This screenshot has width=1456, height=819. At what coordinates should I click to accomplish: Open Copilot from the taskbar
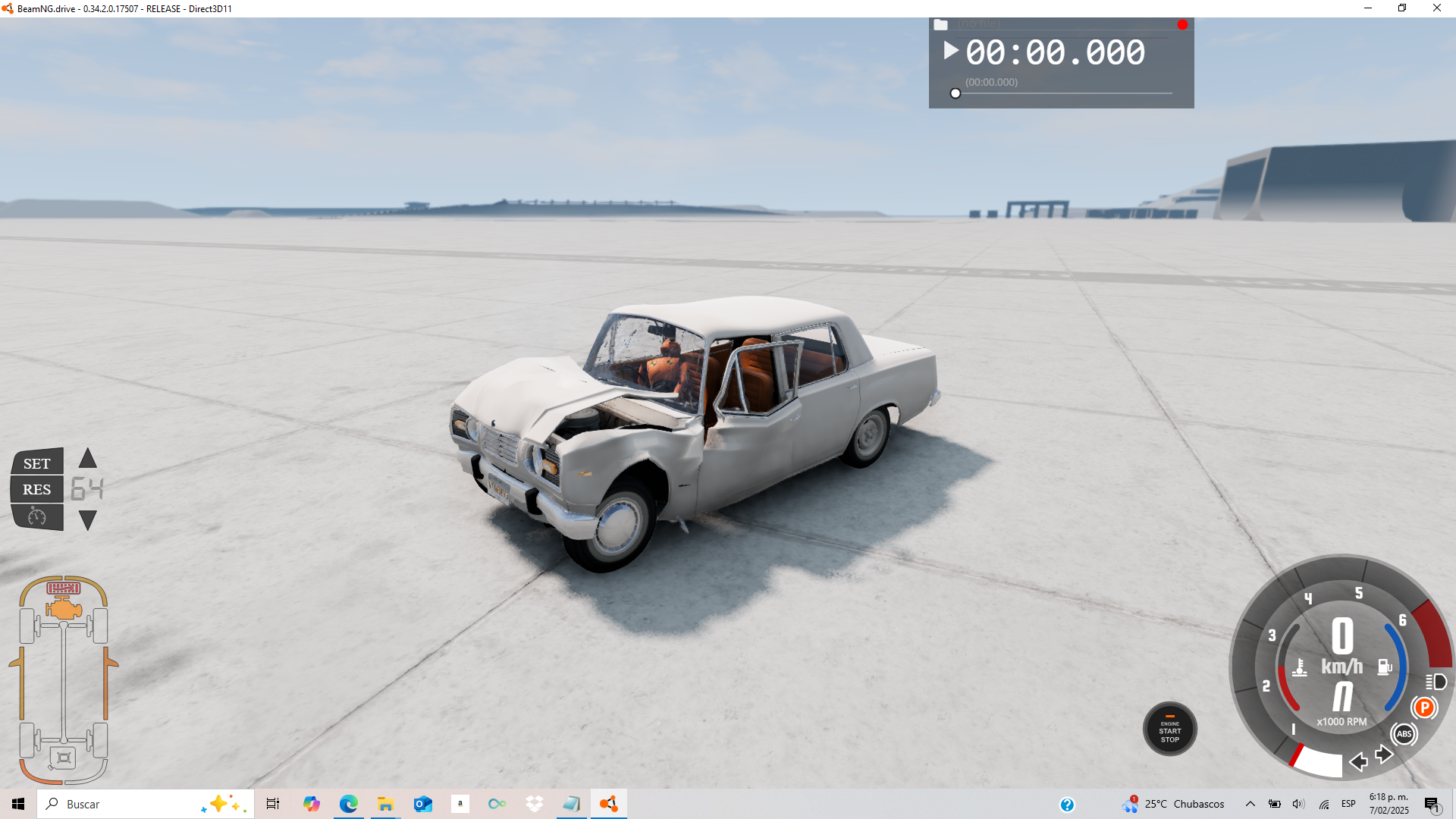311,804
